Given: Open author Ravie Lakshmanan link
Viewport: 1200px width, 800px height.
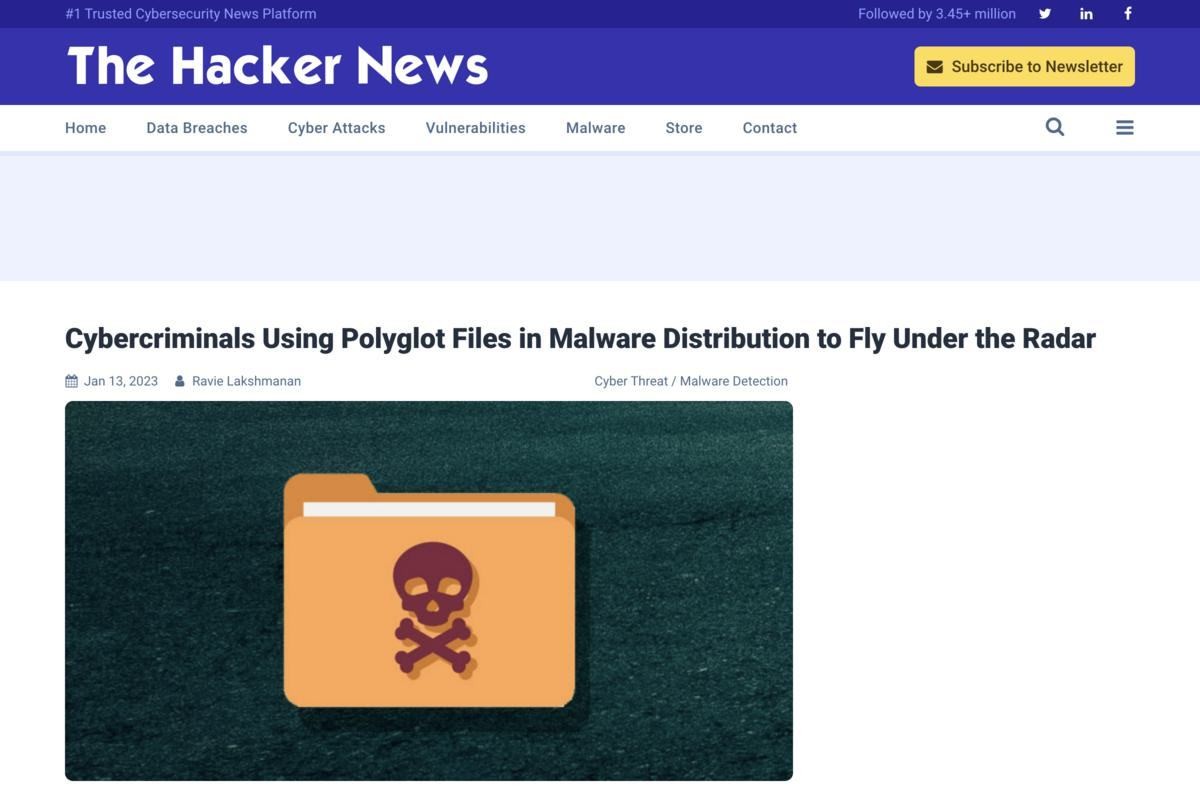Looking at the screenshot, I should point(246,381).
